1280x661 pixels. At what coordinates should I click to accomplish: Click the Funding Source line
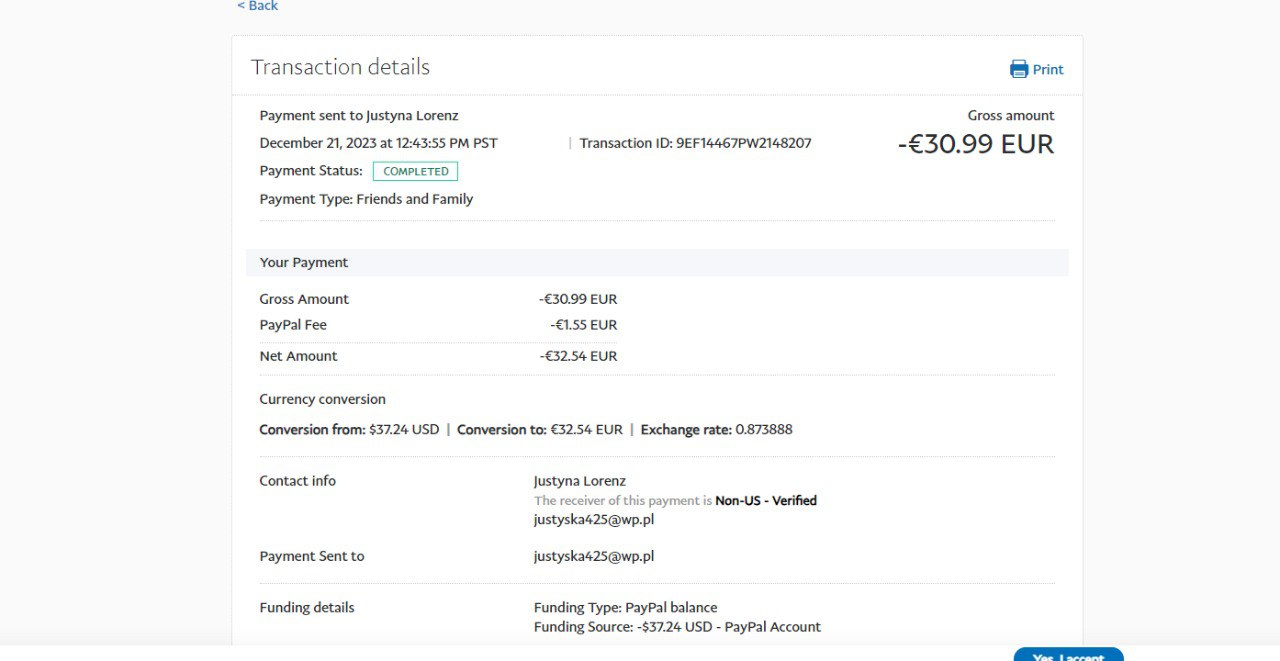pos(677,627)
